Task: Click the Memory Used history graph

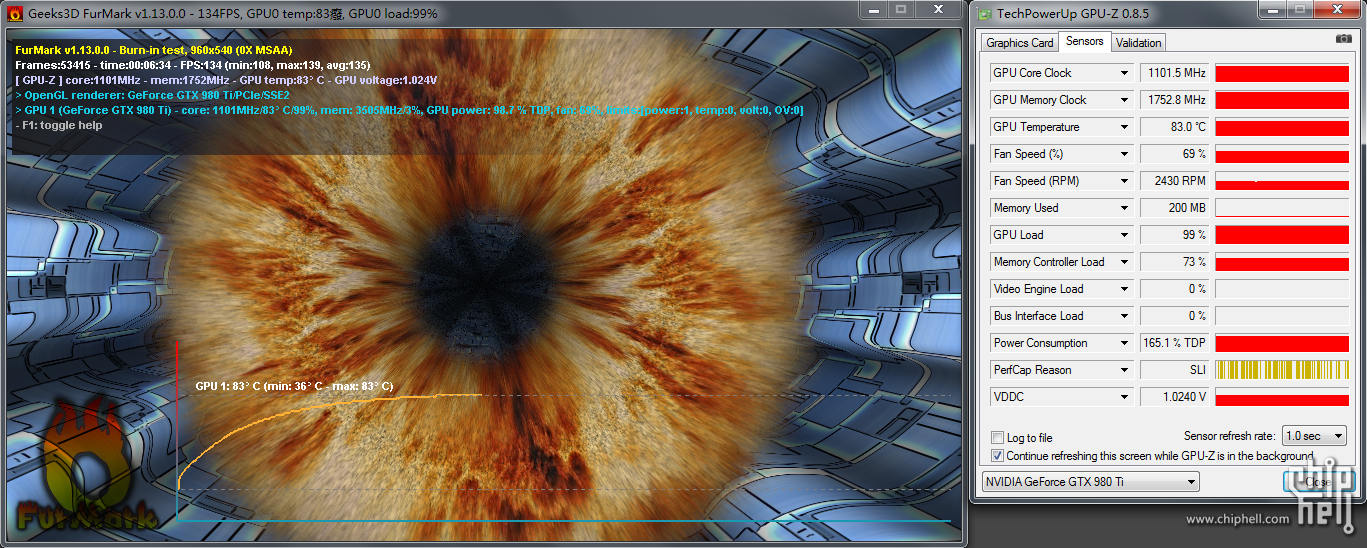Action: click(1282, 208)
